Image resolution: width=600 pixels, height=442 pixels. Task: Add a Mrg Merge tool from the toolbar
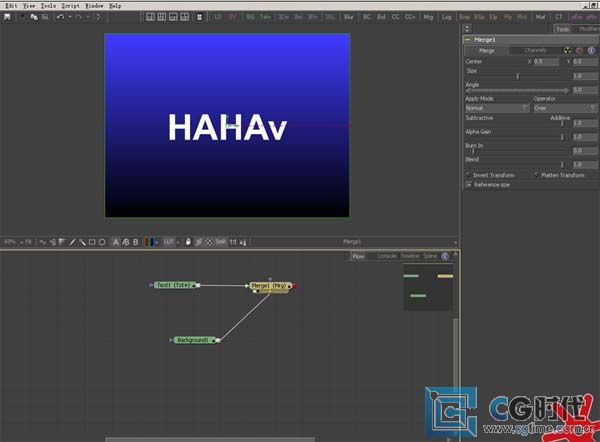pos(428,17)
